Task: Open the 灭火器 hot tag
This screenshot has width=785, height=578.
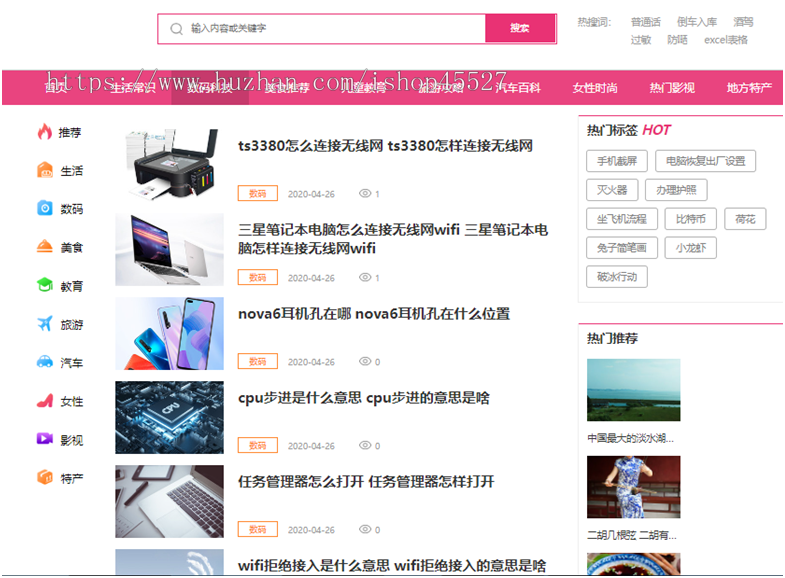Action: (x=612, y=190)
